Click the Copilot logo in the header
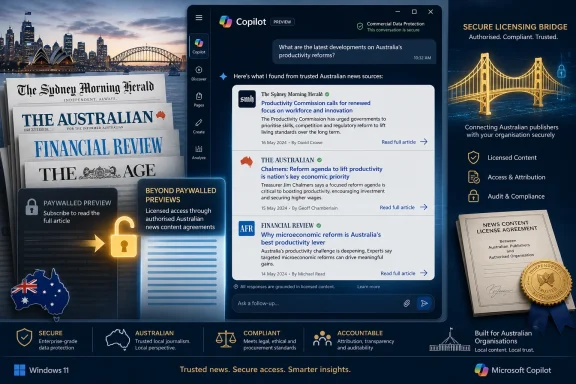 click(225, 22)
